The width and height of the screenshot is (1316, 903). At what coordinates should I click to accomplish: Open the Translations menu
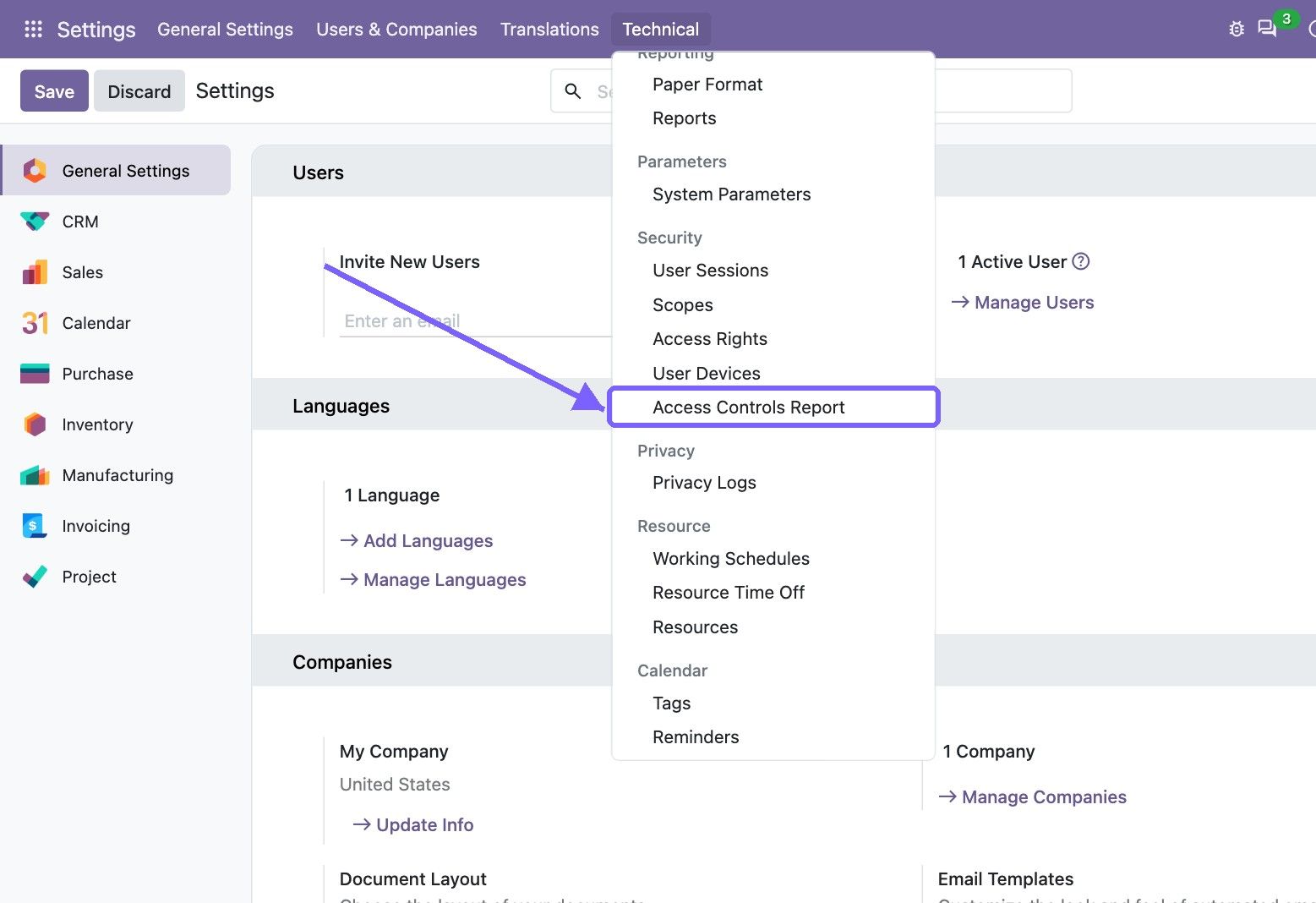pos(549,30)
